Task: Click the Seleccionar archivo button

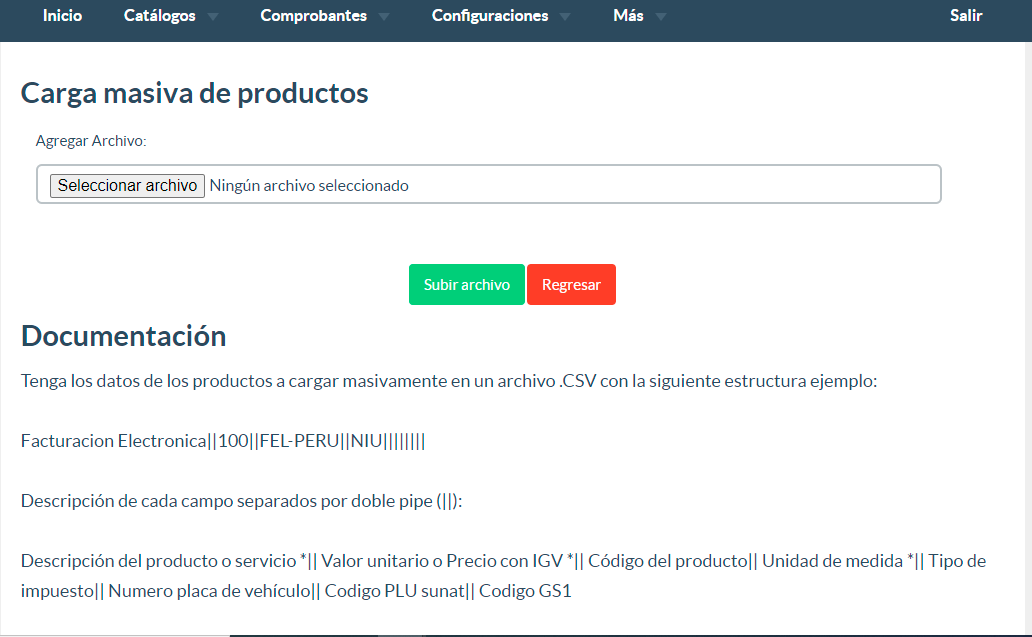Action: 127,186
